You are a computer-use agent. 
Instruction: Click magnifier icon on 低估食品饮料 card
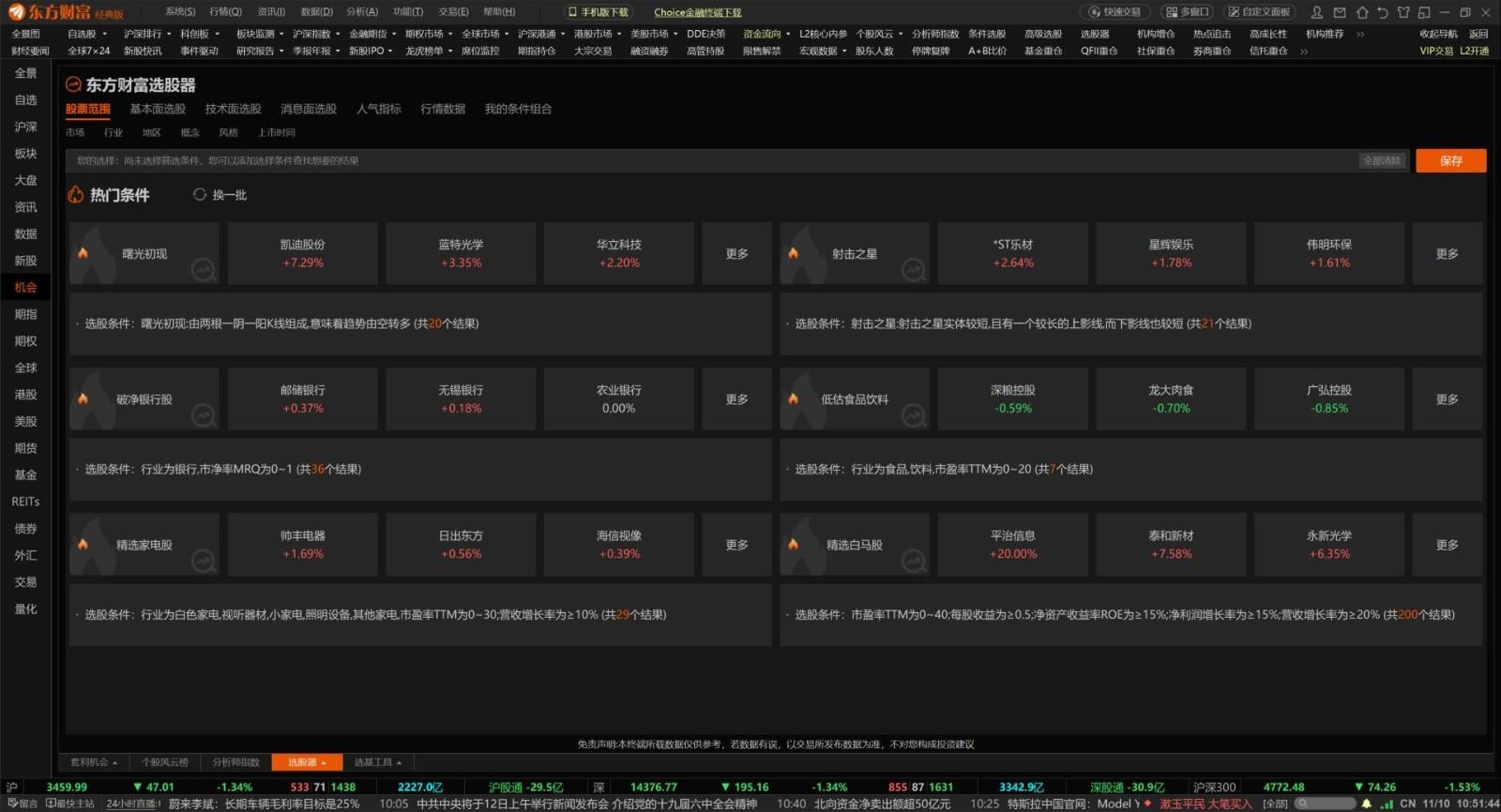913,416
